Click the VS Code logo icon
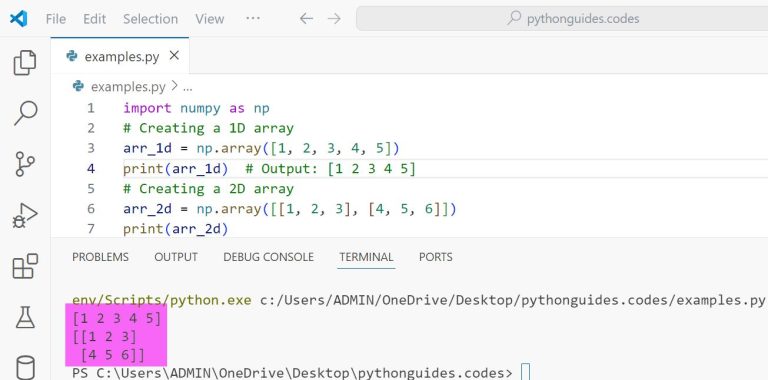The width and height of the screenshot is (768, 380). tap(19, 19)
